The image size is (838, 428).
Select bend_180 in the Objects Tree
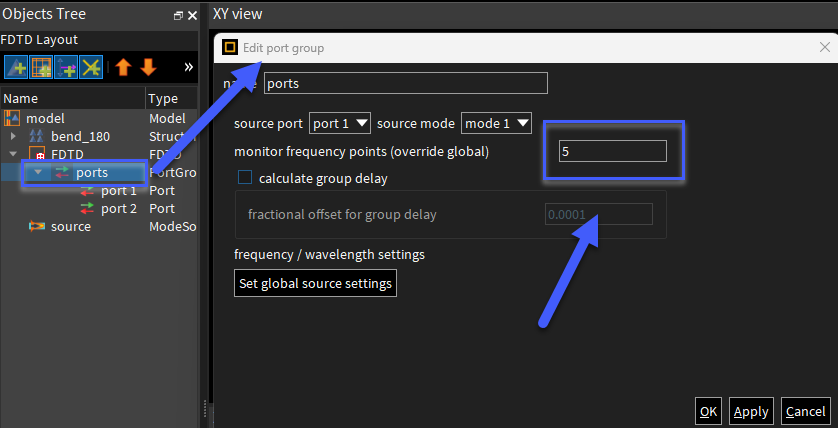tap(99, 136)
